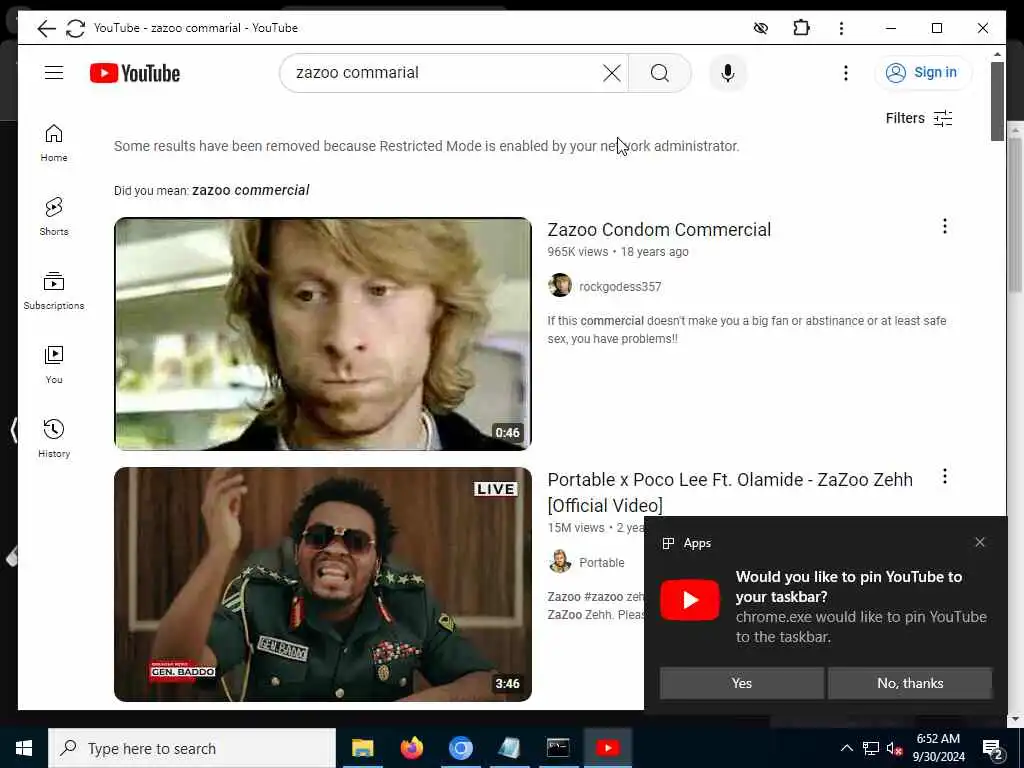Open File Explorer from the taskbar
Image resolution: width=1024 pixels, height=768 pixels.
362,748
